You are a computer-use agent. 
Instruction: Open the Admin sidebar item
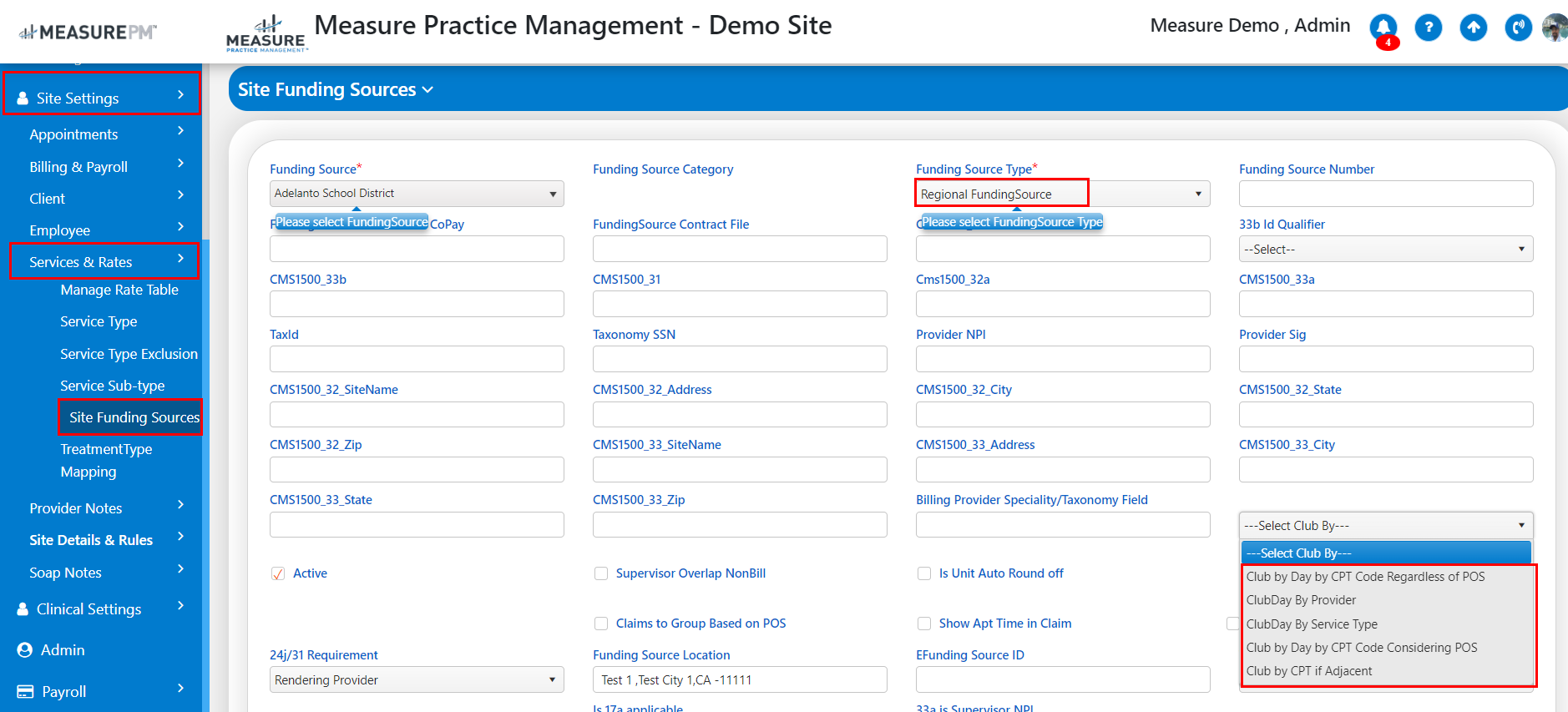click(x=63, y=650)
